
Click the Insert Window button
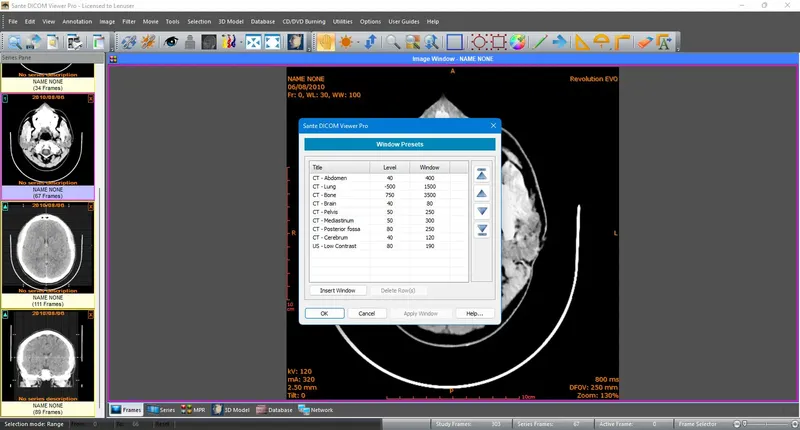pyautogui.click(x=337, y=290)
